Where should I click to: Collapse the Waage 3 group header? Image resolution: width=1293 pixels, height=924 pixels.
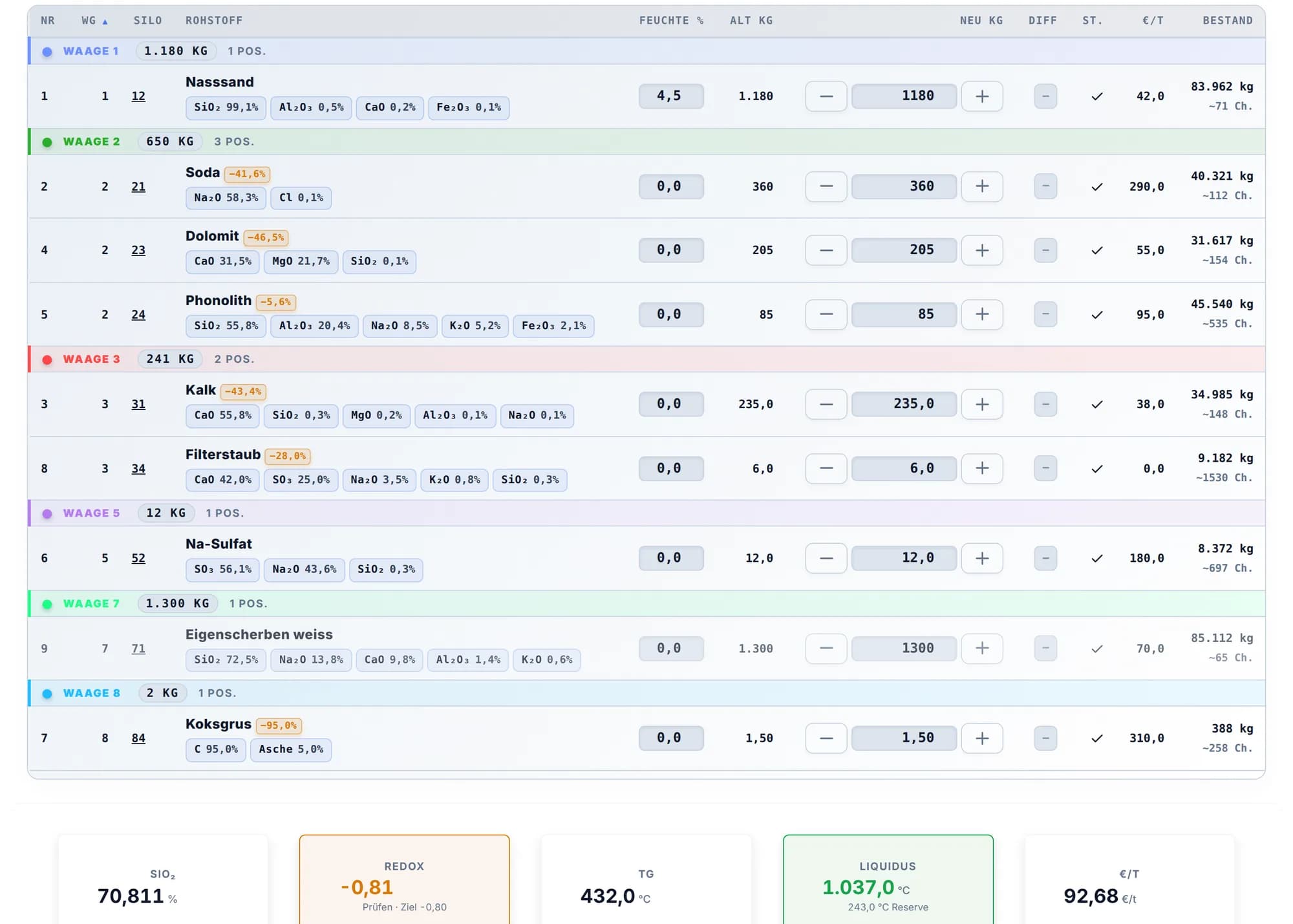click(x=646, y=359)
